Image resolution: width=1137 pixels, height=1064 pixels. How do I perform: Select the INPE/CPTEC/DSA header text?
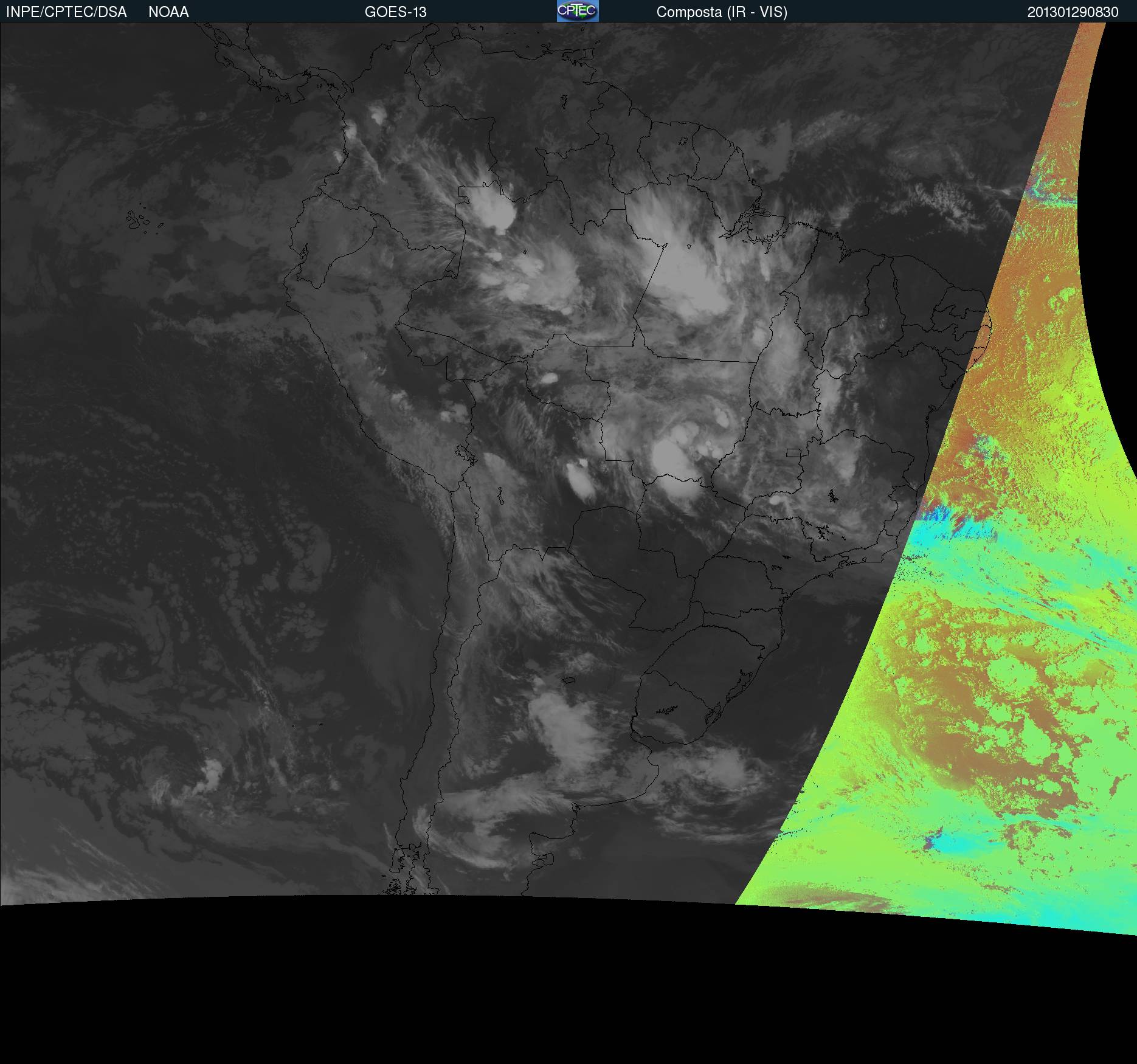tap(66, 12)
